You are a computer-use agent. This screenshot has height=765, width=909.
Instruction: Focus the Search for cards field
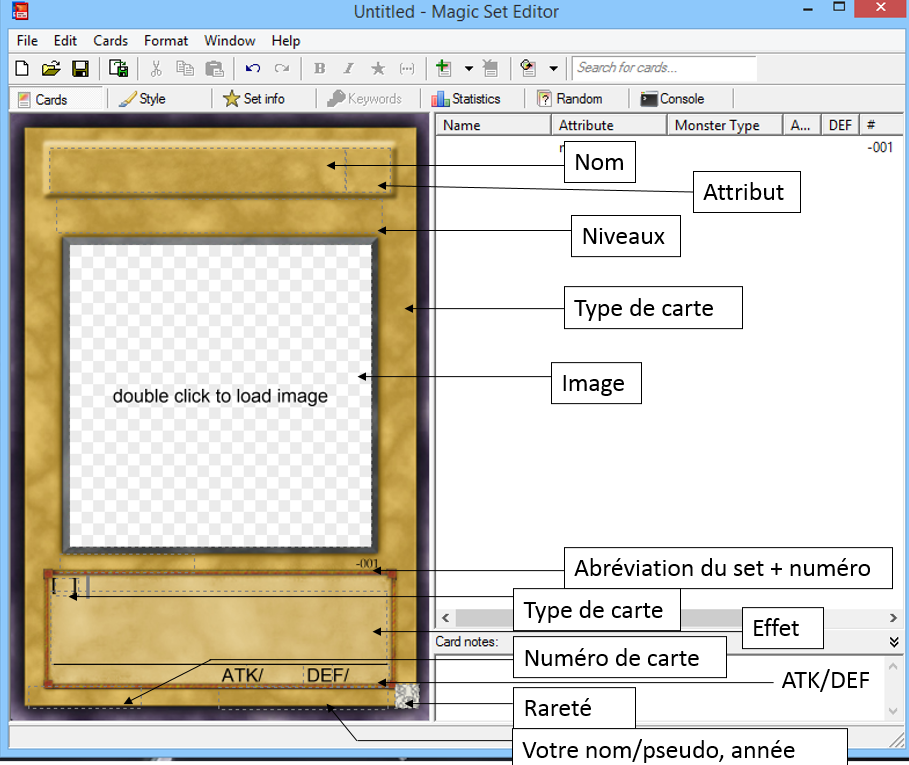[664, 68]
